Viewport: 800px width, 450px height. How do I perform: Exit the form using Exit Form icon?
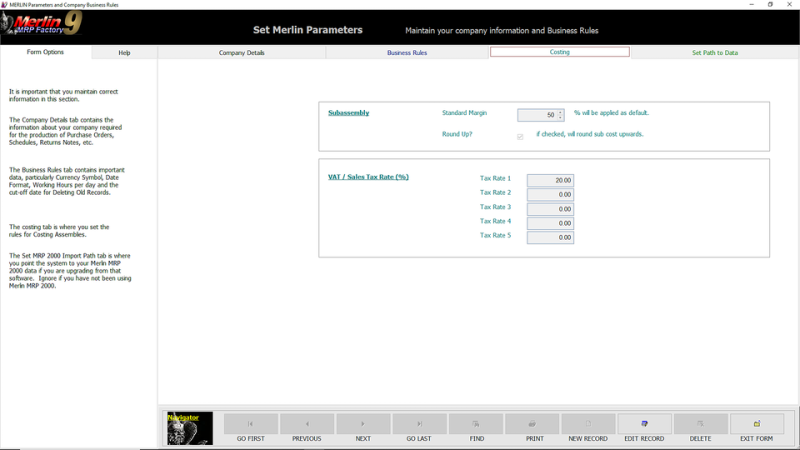coord(757,424)
